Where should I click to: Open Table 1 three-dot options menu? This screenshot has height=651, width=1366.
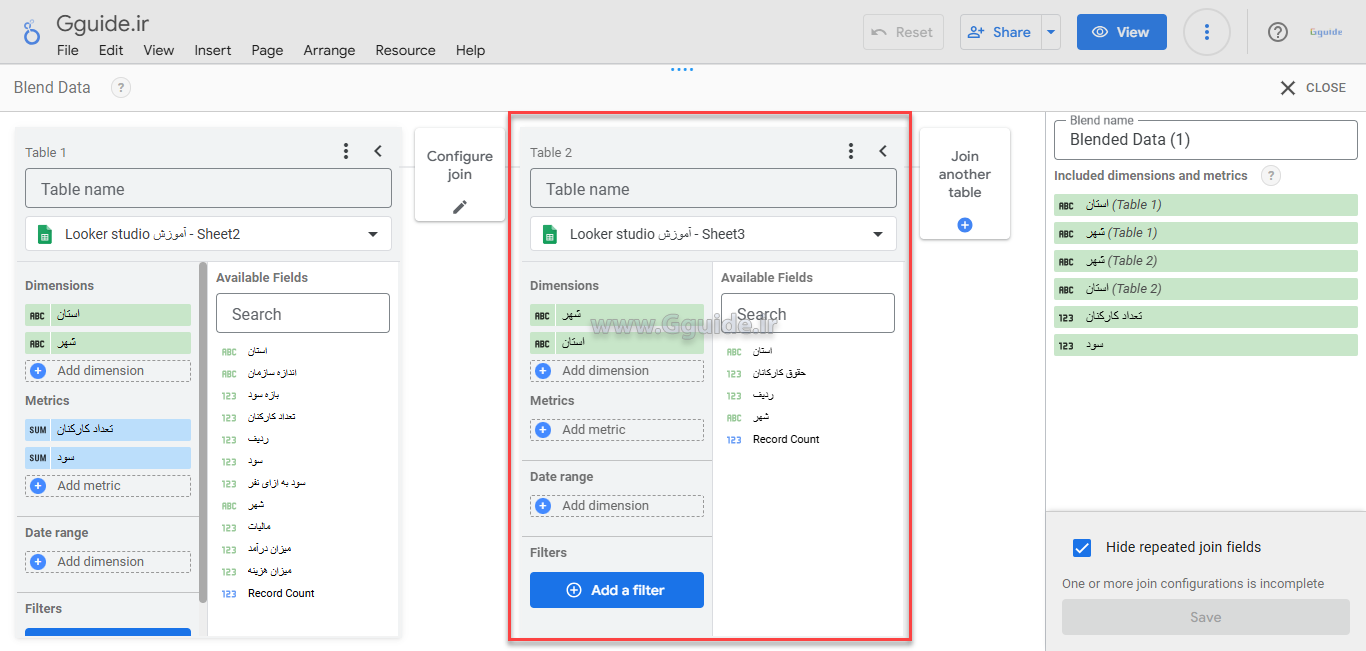(x=346, y=151)
